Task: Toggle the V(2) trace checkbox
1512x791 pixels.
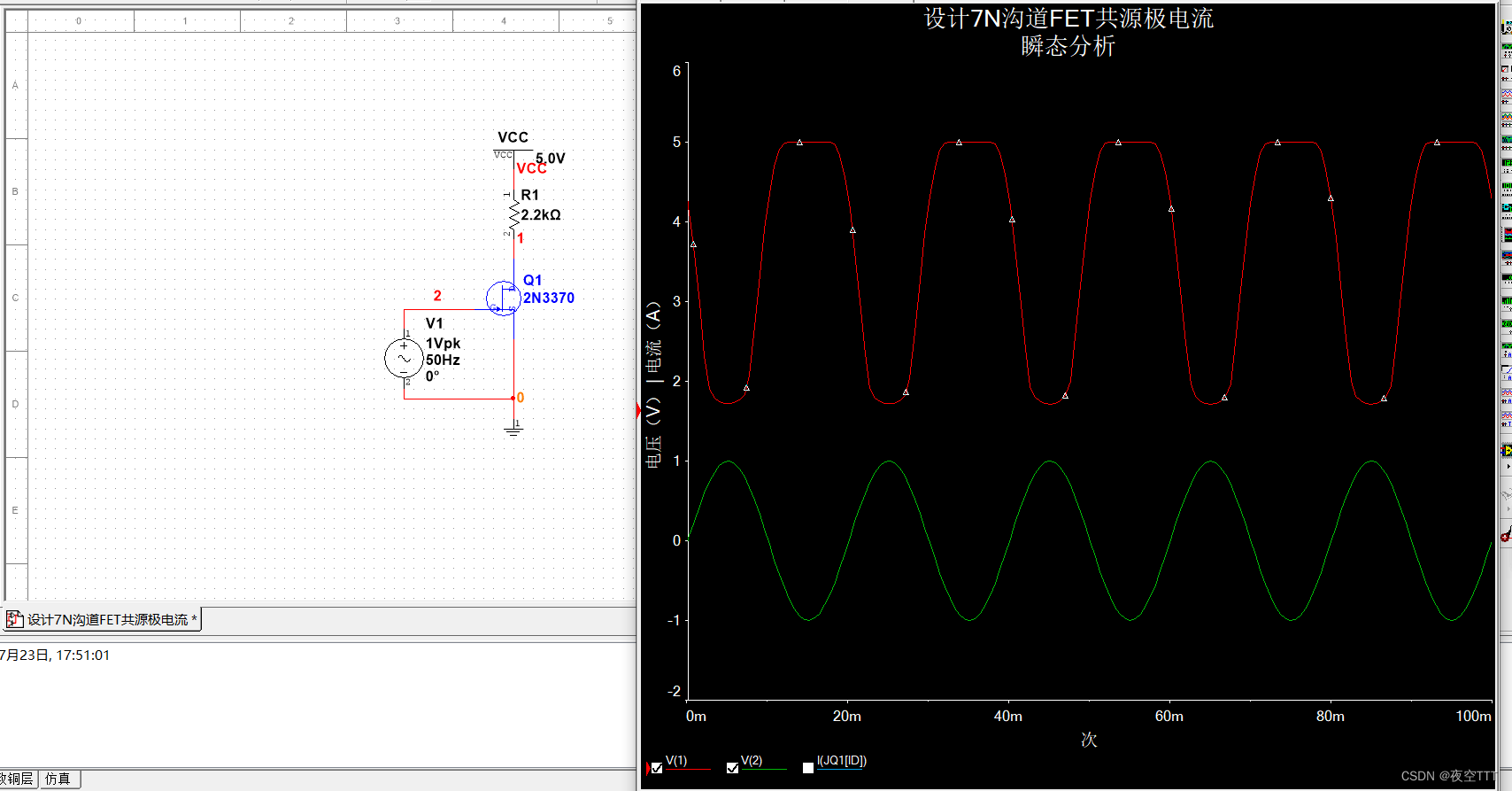Action: (x=732, y=768)
